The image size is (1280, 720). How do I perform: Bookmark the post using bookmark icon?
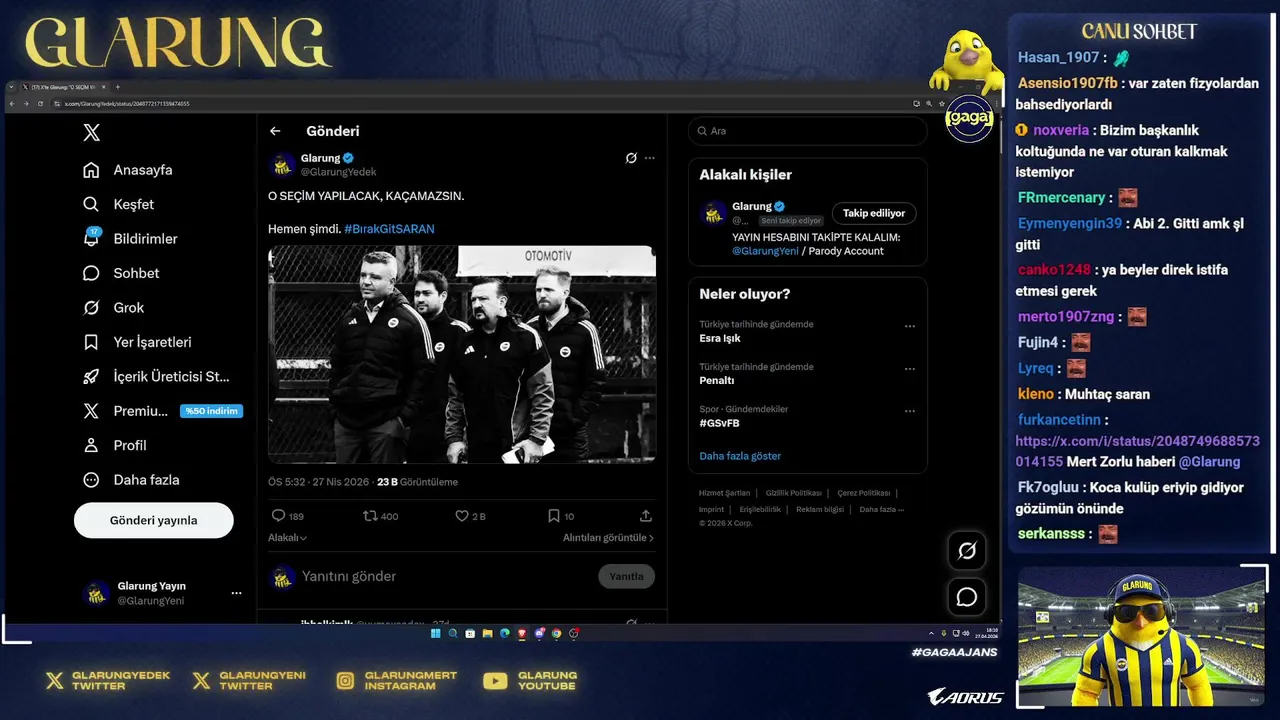click(553, 516)
